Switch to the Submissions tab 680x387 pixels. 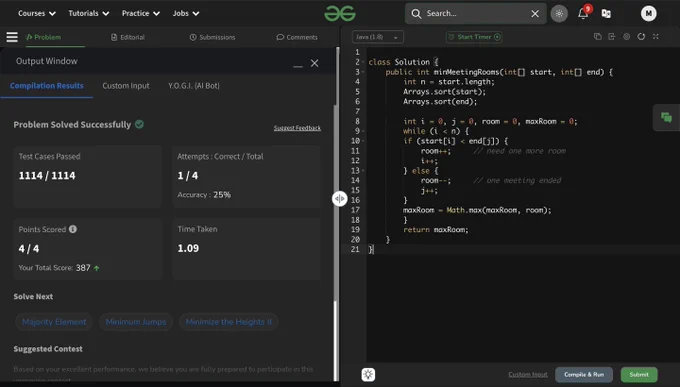coord(212,37)
